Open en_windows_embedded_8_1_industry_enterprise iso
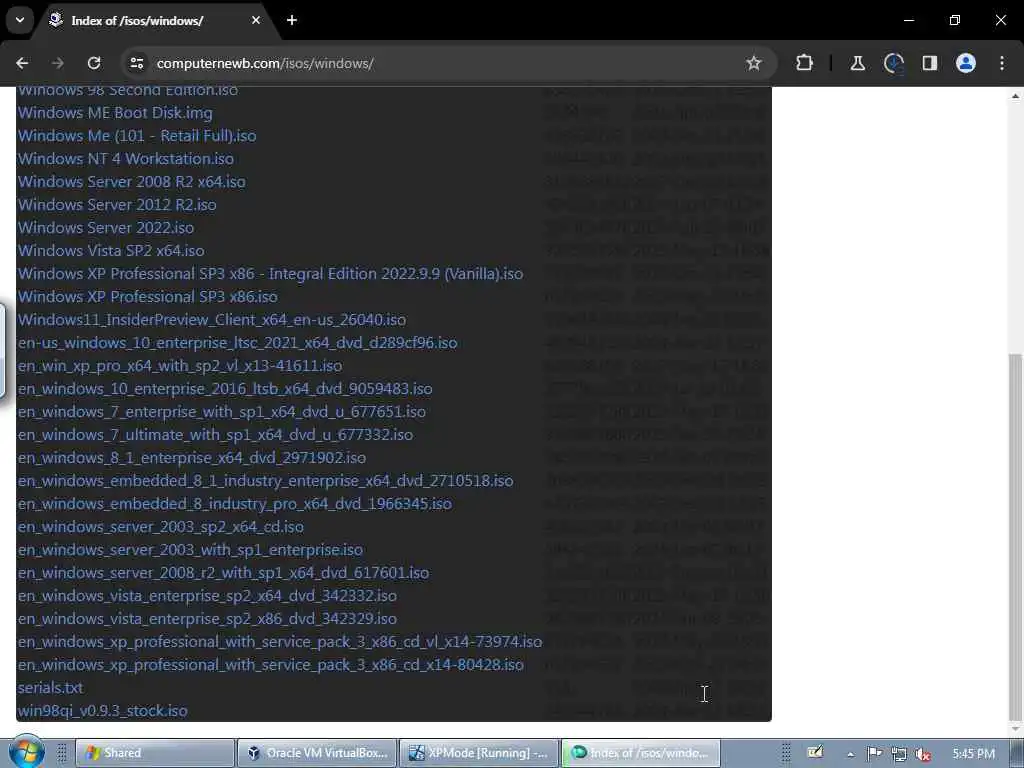Viewport: 1024px width, 768px height. pyautogui.click(x=266, y=481)
